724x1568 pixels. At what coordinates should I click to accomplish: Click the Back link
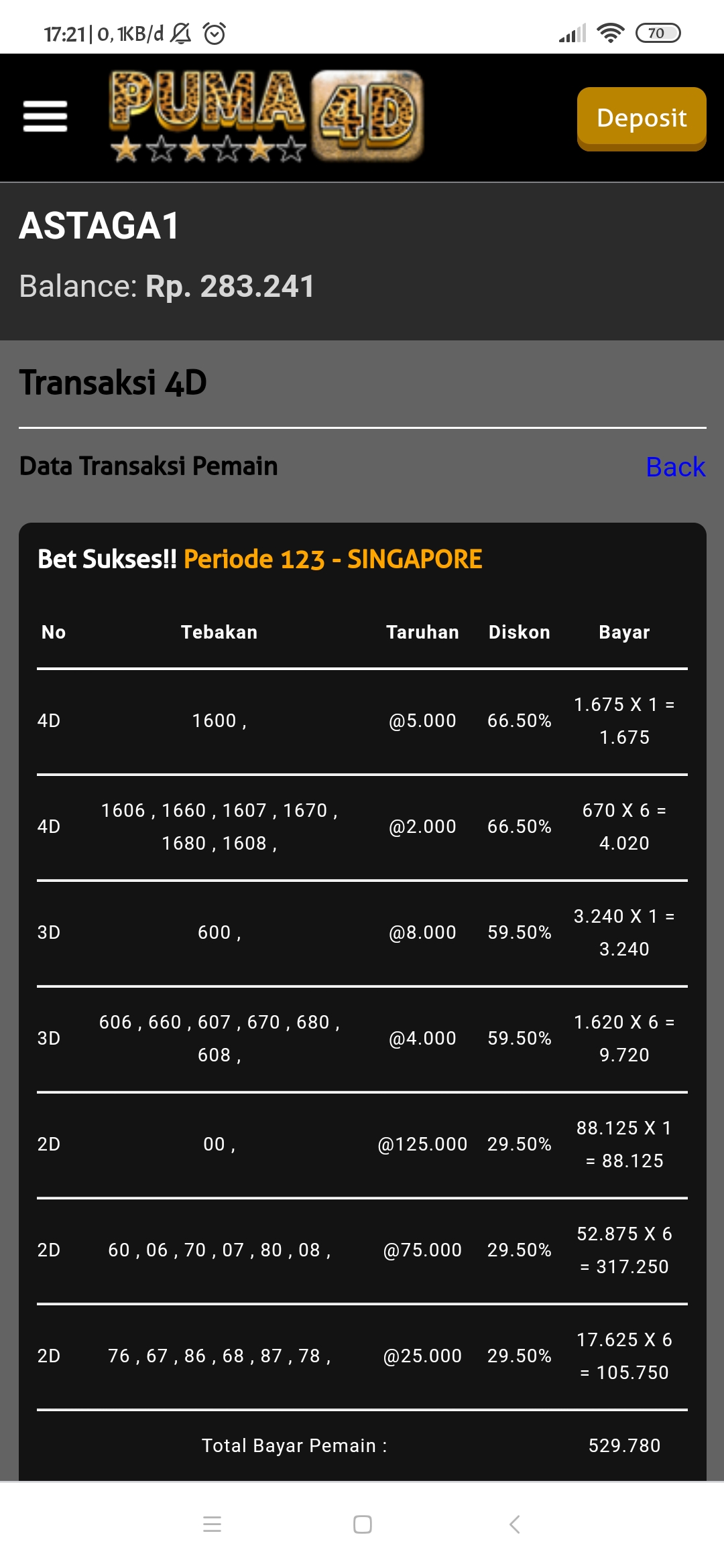(x=675, y=467)
